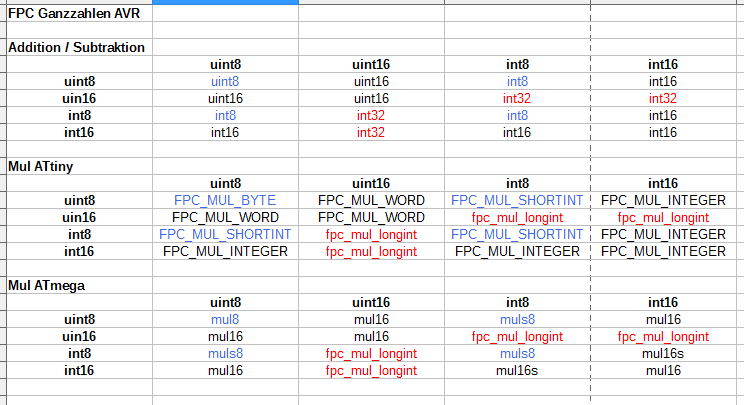Select red 'int32' in Addition int16 row
Viewport: 744px width, 405px height.
point(371,132)
